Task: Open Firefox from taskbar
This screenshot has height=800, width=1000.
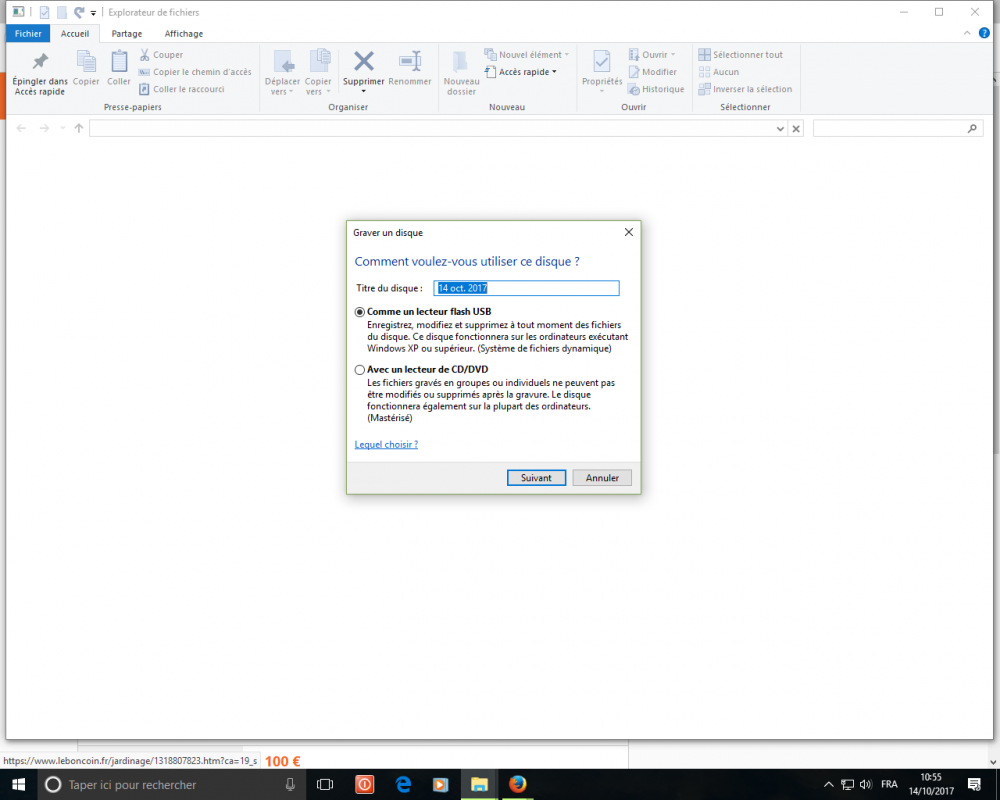Action: (517, 785)
